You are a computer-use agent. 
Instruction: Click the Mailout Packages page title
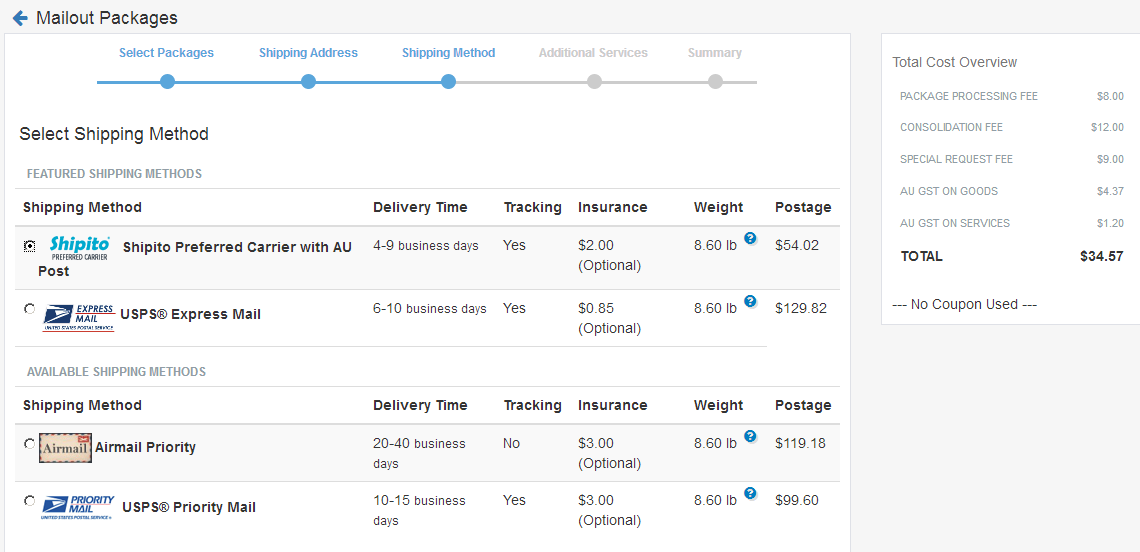[x=107, y=17]
